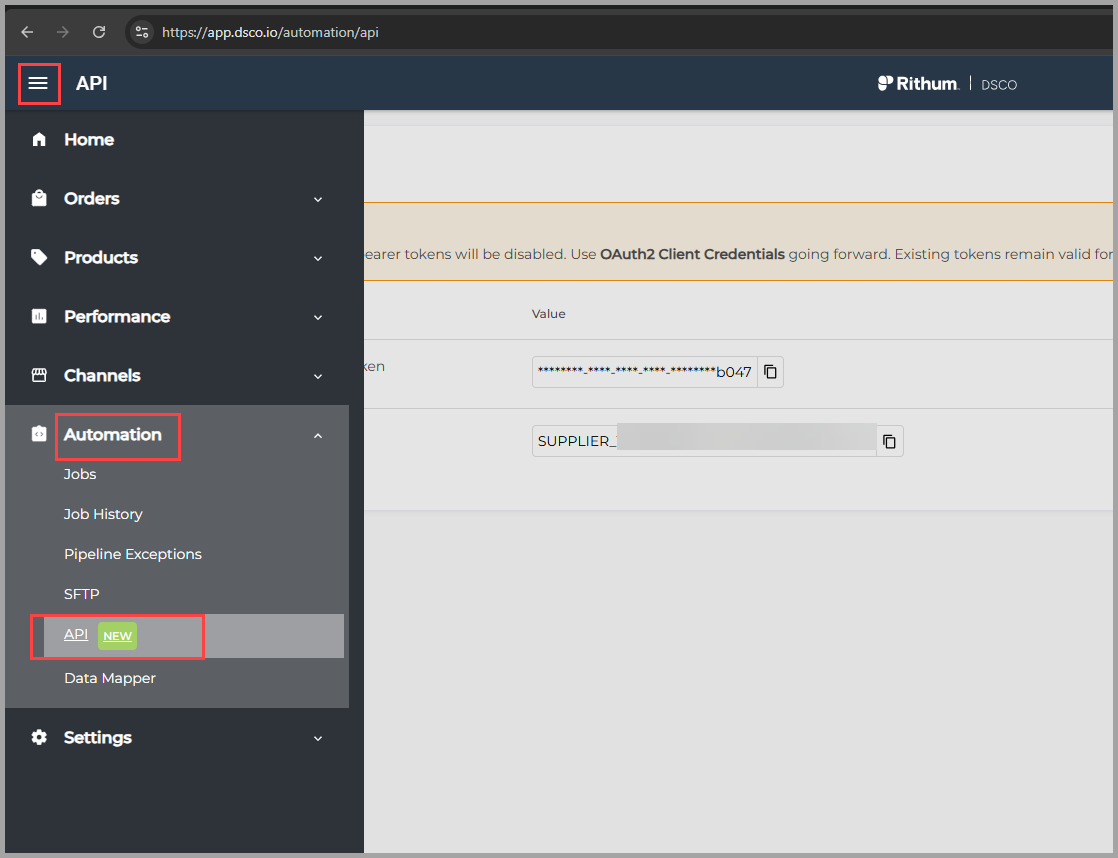Expand the Performance menu chevron
Viewport: 1118px width, 858px height.
[x=318, y=317]
